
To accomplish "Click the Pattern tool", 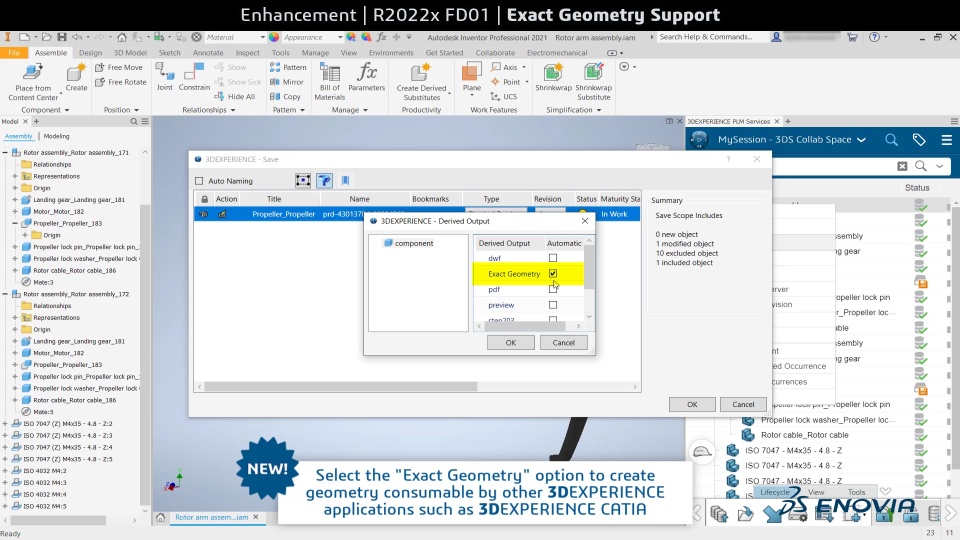I will 288,67.
